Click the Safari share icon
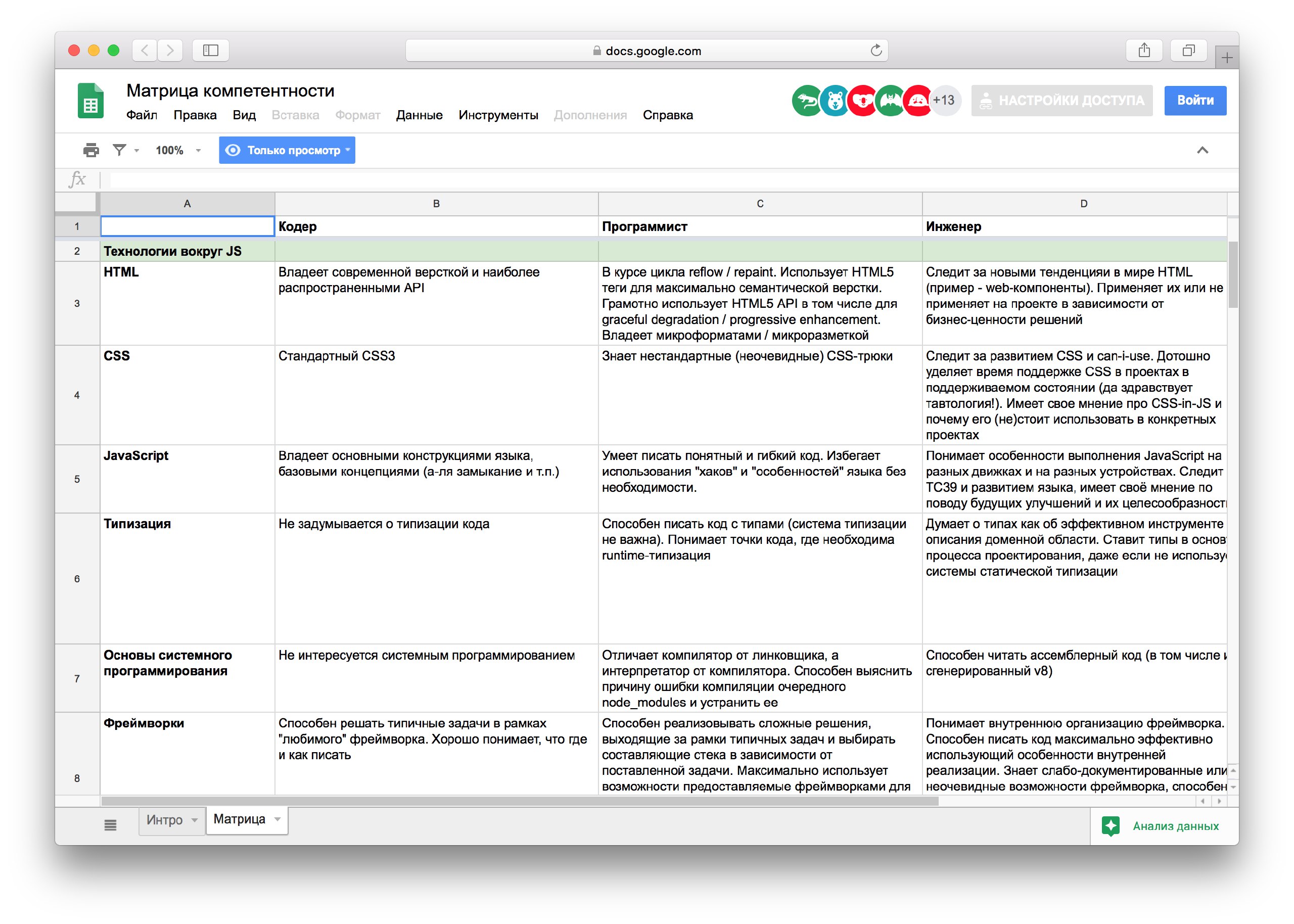 tap(1144, 51)
